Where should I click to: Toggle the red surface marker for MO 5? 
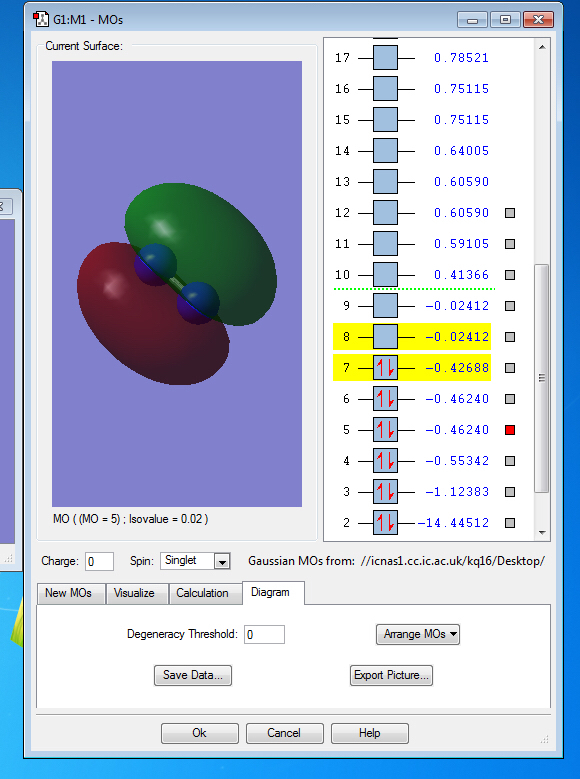tap(510, 430)
